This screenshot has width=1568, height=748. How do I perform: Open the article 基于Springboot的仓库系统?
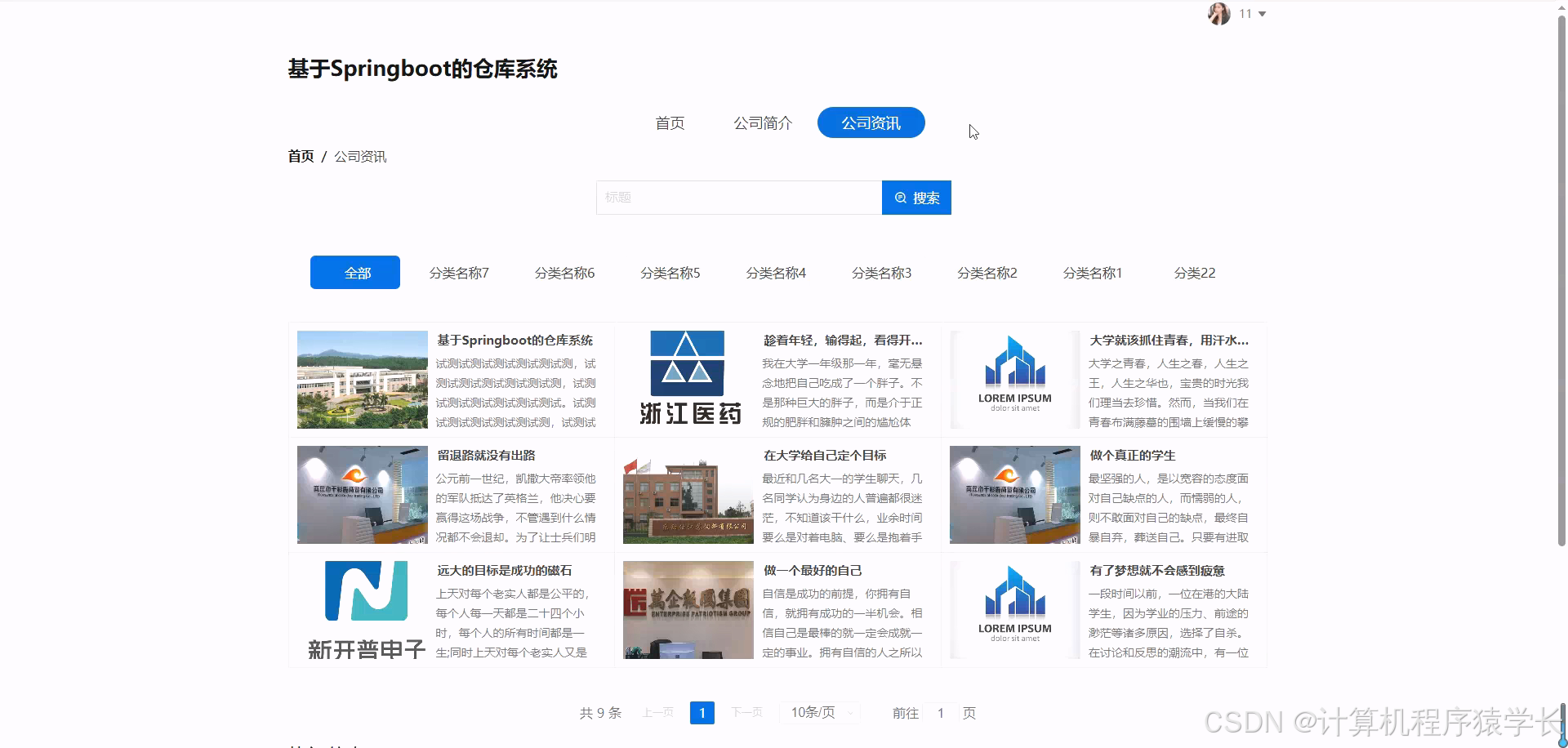(x=514, y=340)
